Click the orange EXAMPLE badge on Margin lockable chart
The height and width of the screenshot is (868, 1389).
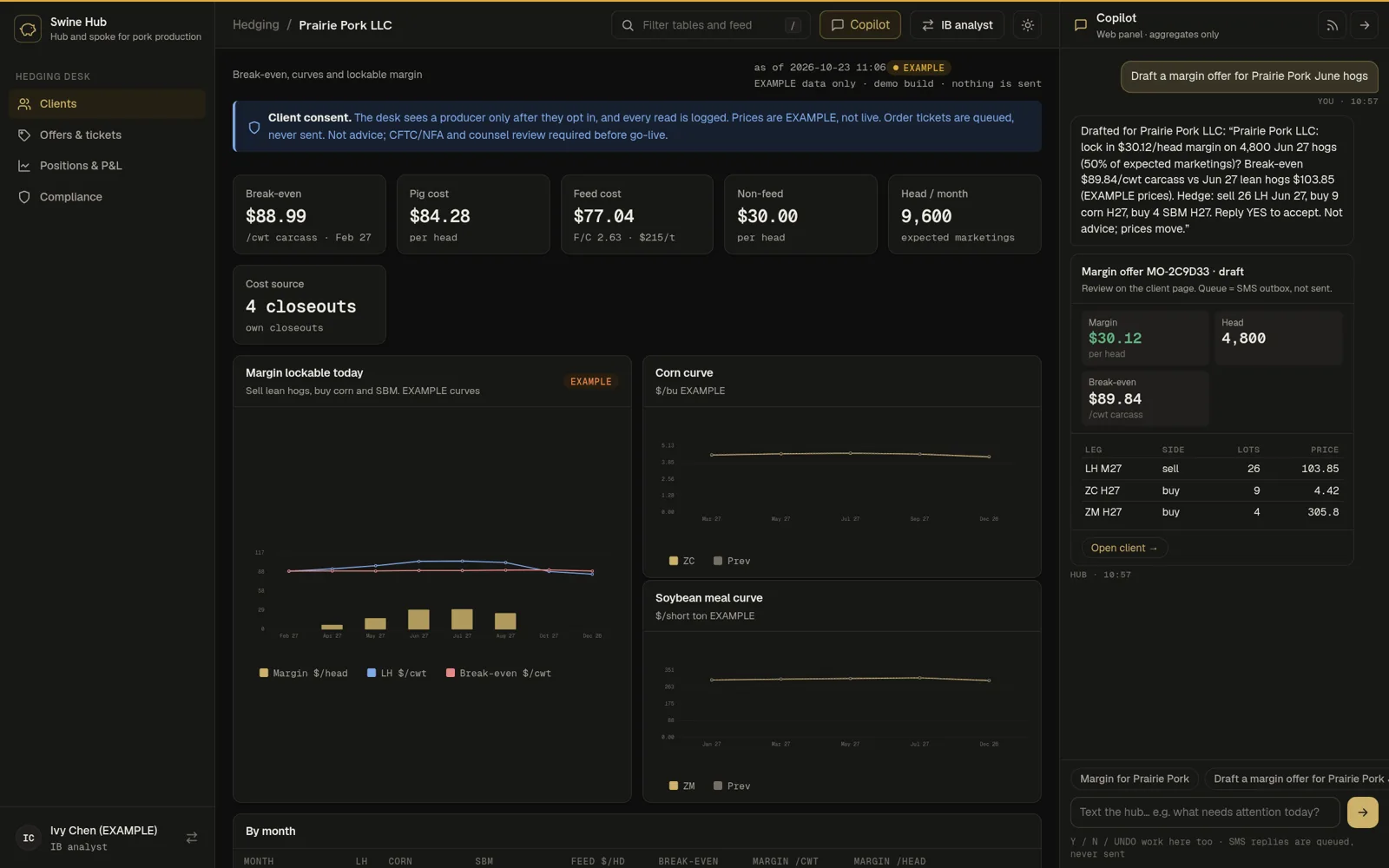(x=591, y=382)
